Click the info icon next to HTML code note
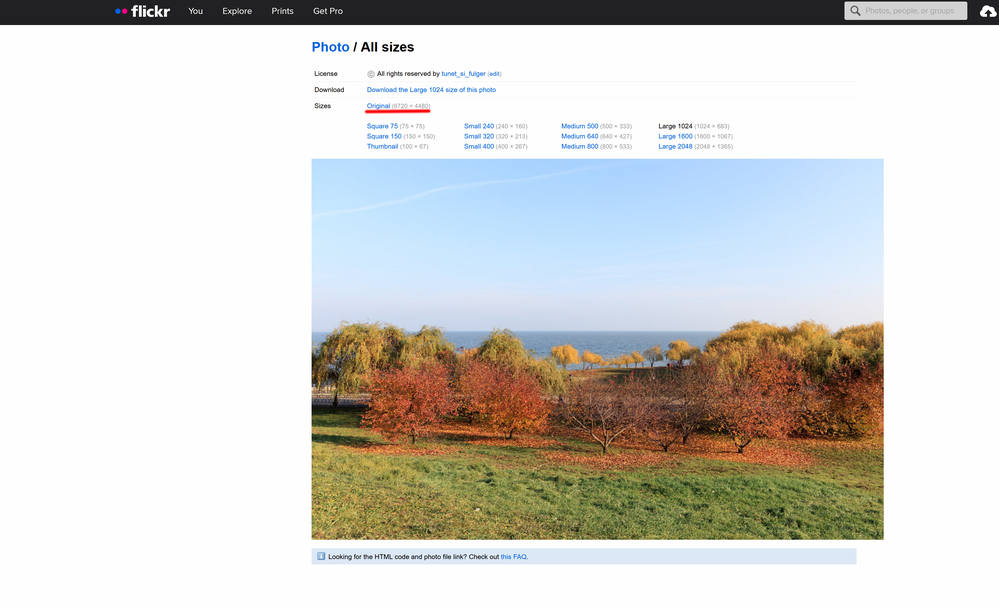The height and width of the screenshot is (609, 999). pos(321,556)
